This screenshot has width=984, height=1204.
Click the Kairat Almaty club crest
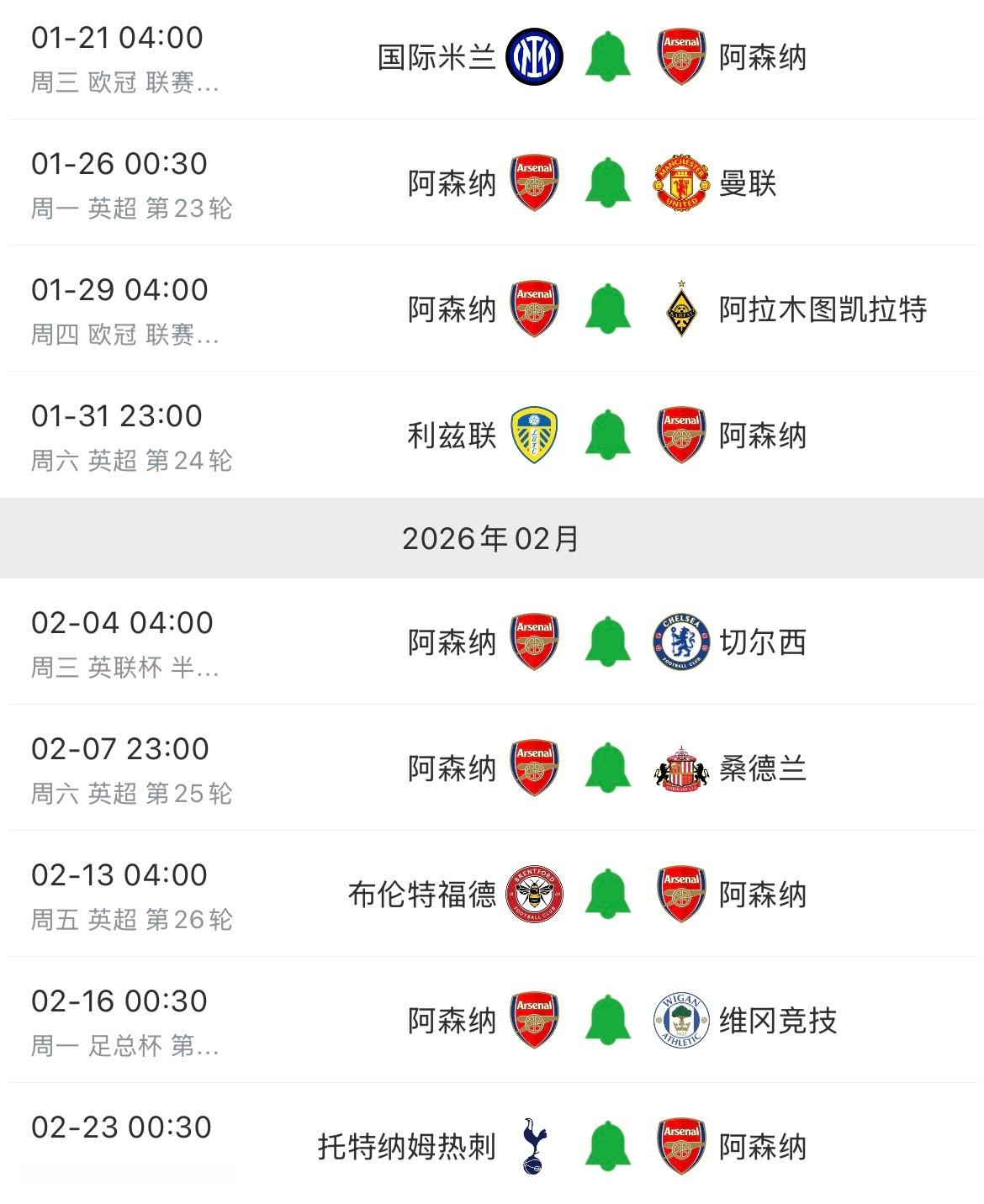[681, 309]
